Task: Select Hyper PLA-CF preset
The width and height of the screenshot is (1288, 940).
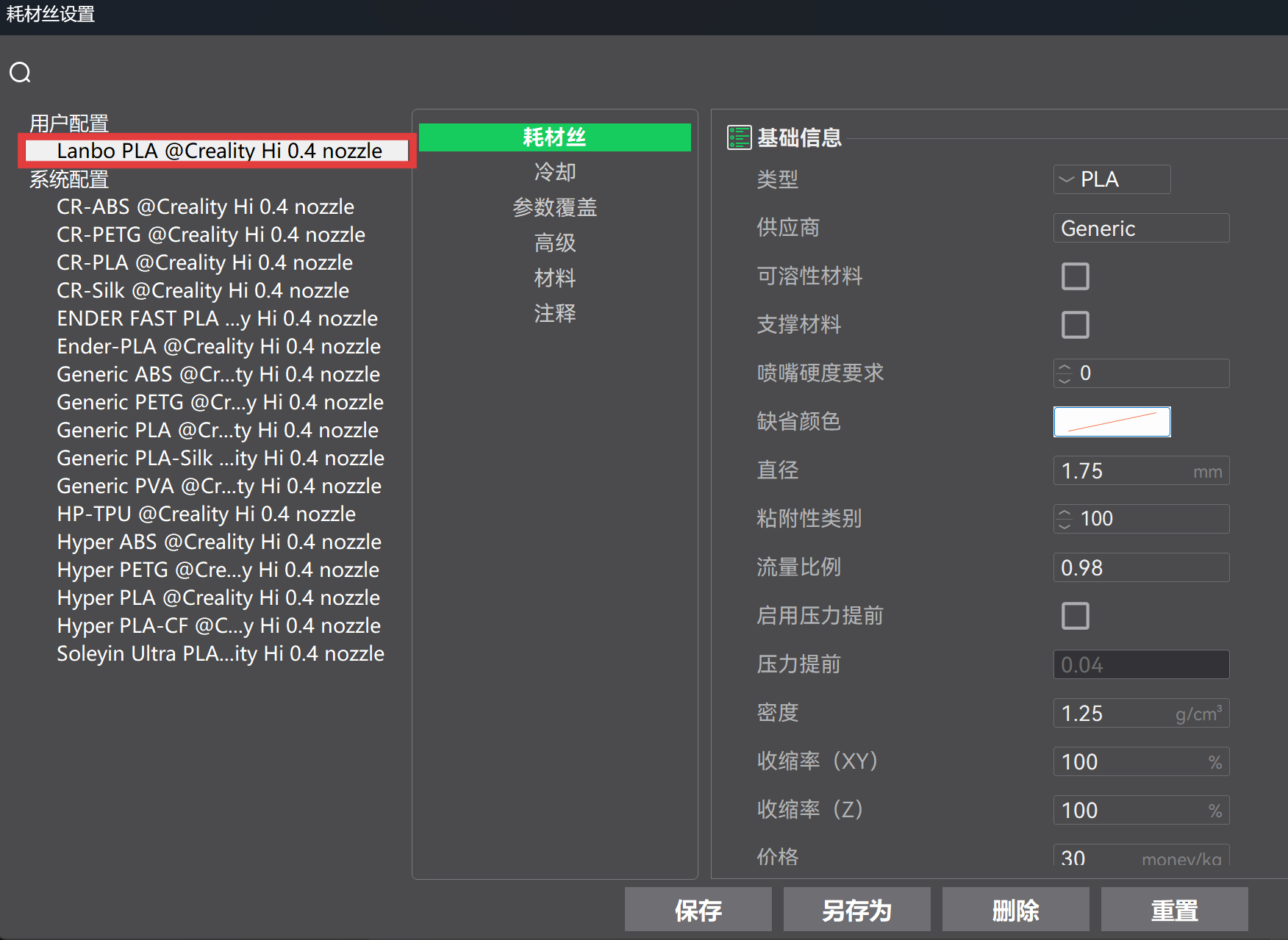Action: pyautogui.click(x=219, y=626)
